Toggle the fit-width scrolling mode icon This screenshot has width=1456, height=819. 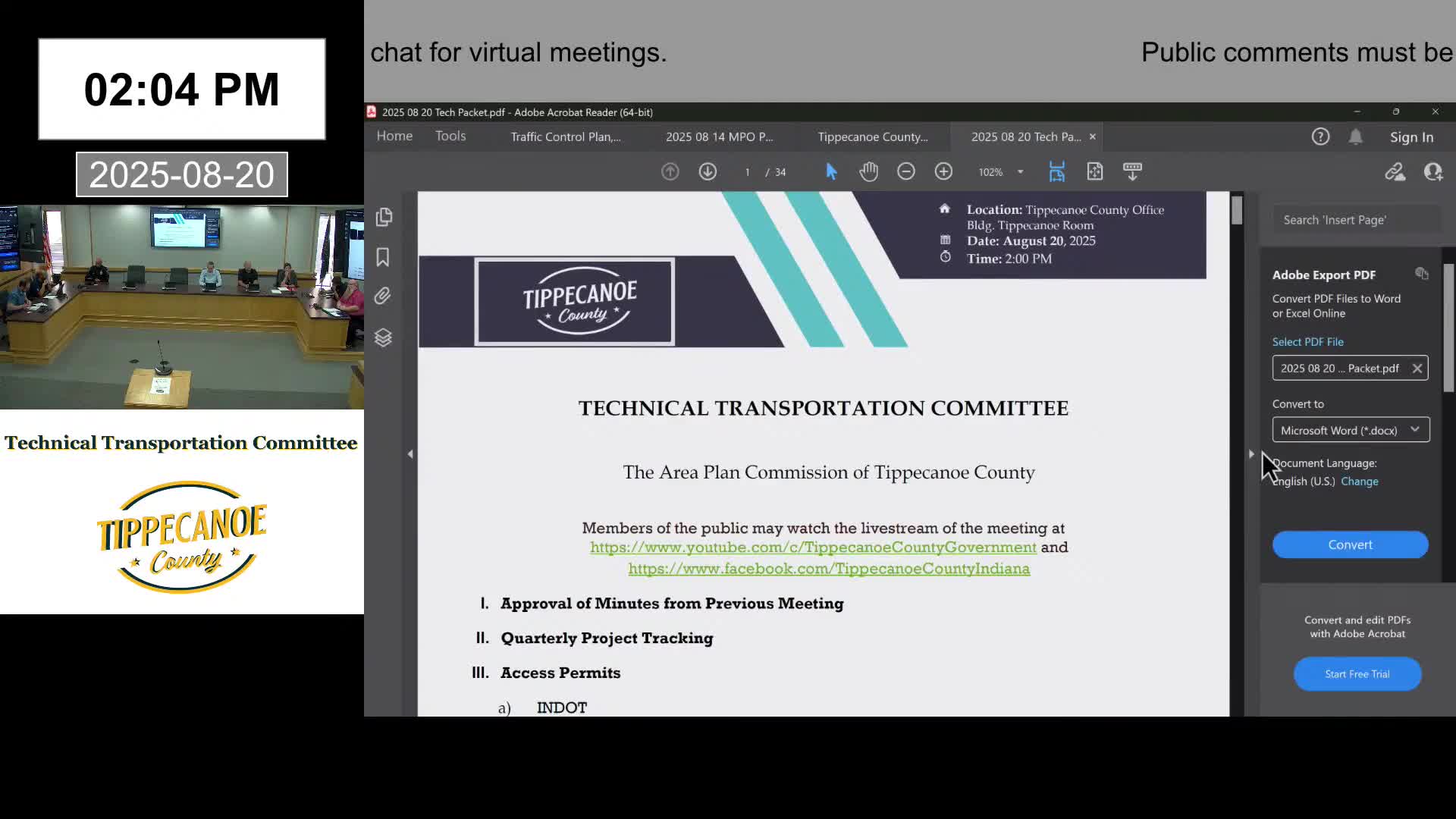pyautogui.click(x=1056, y=172)
